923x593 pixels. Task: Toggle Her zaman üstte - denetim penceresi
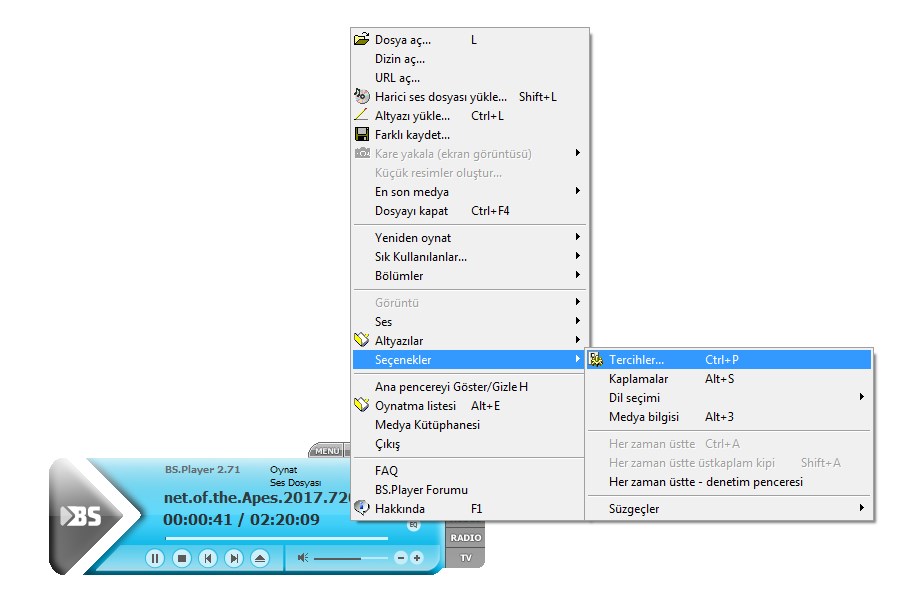coord(705,482)
